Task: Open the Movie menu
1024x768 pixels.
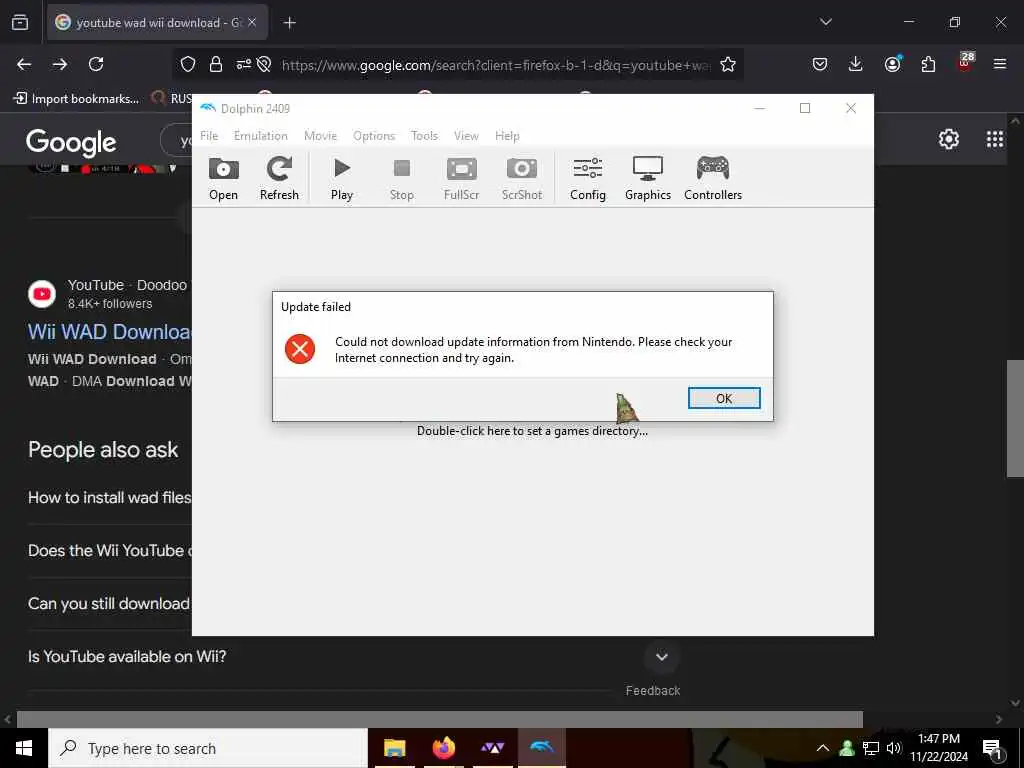Action: (321, 136)
